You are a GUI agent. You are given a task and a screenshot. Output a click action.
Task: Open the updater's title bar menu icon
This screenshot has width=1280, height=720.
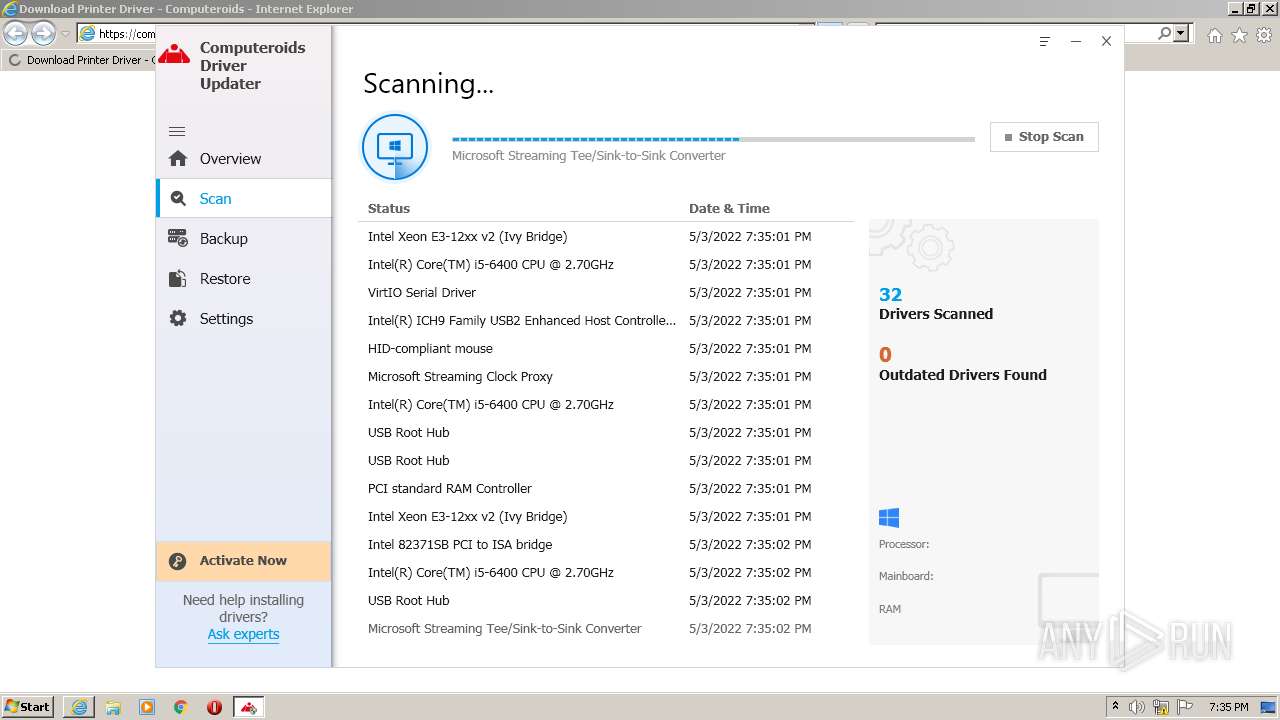click(x=1045, y=42)
